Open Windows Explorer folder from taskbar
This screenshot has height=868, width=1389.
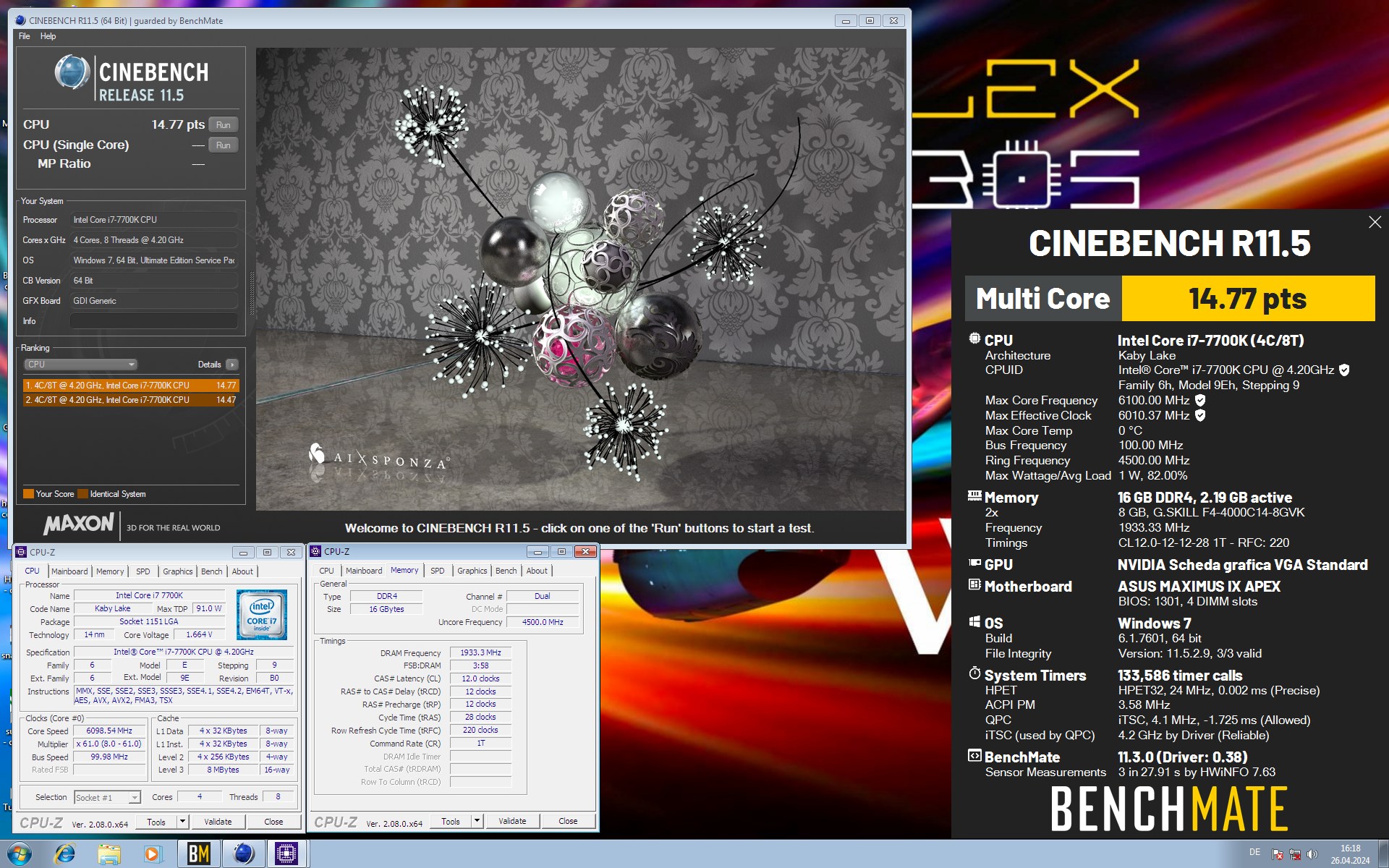coord(109,854)
